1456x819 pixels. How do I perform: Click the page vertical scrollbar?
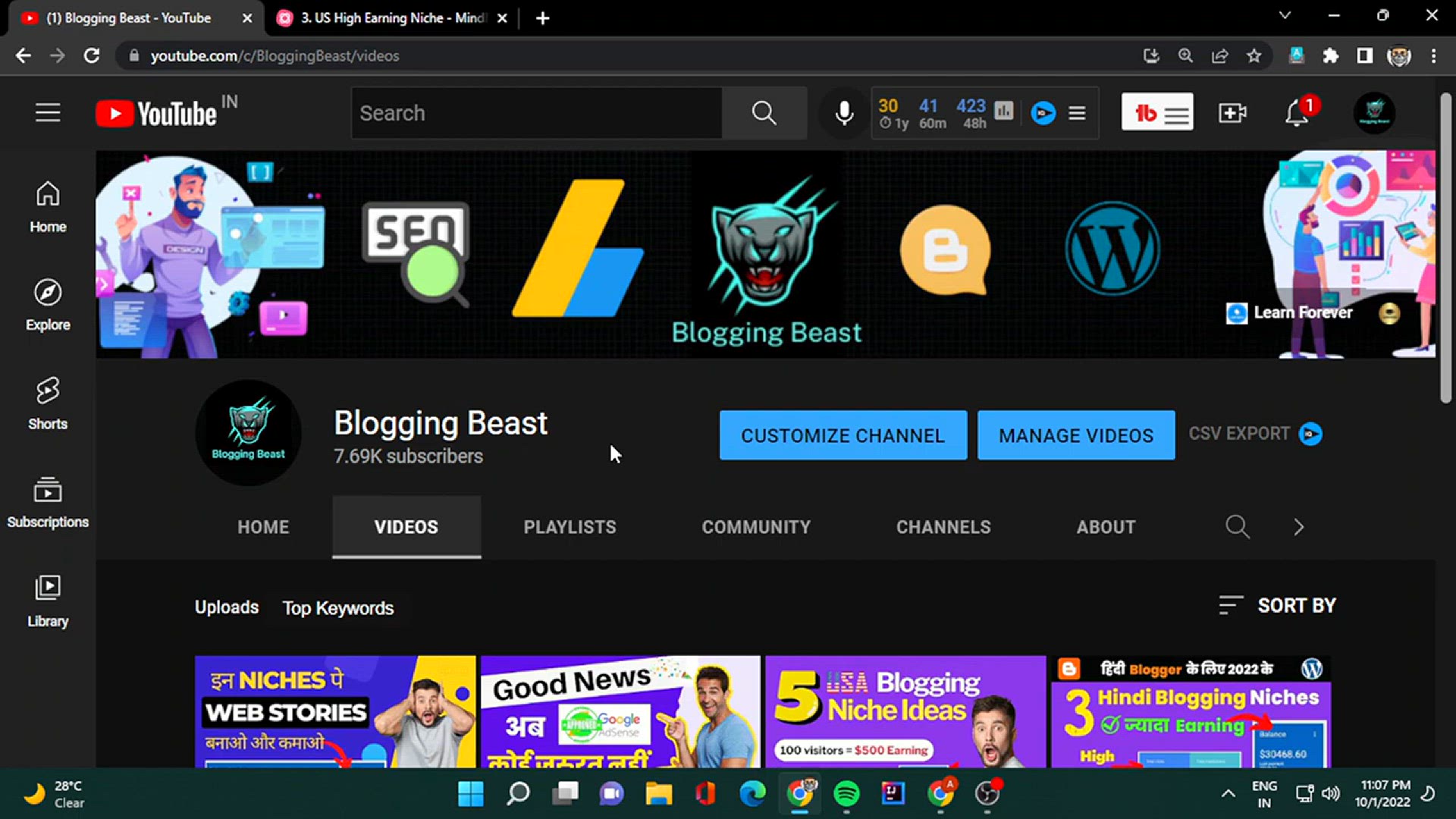(1445, 250)
